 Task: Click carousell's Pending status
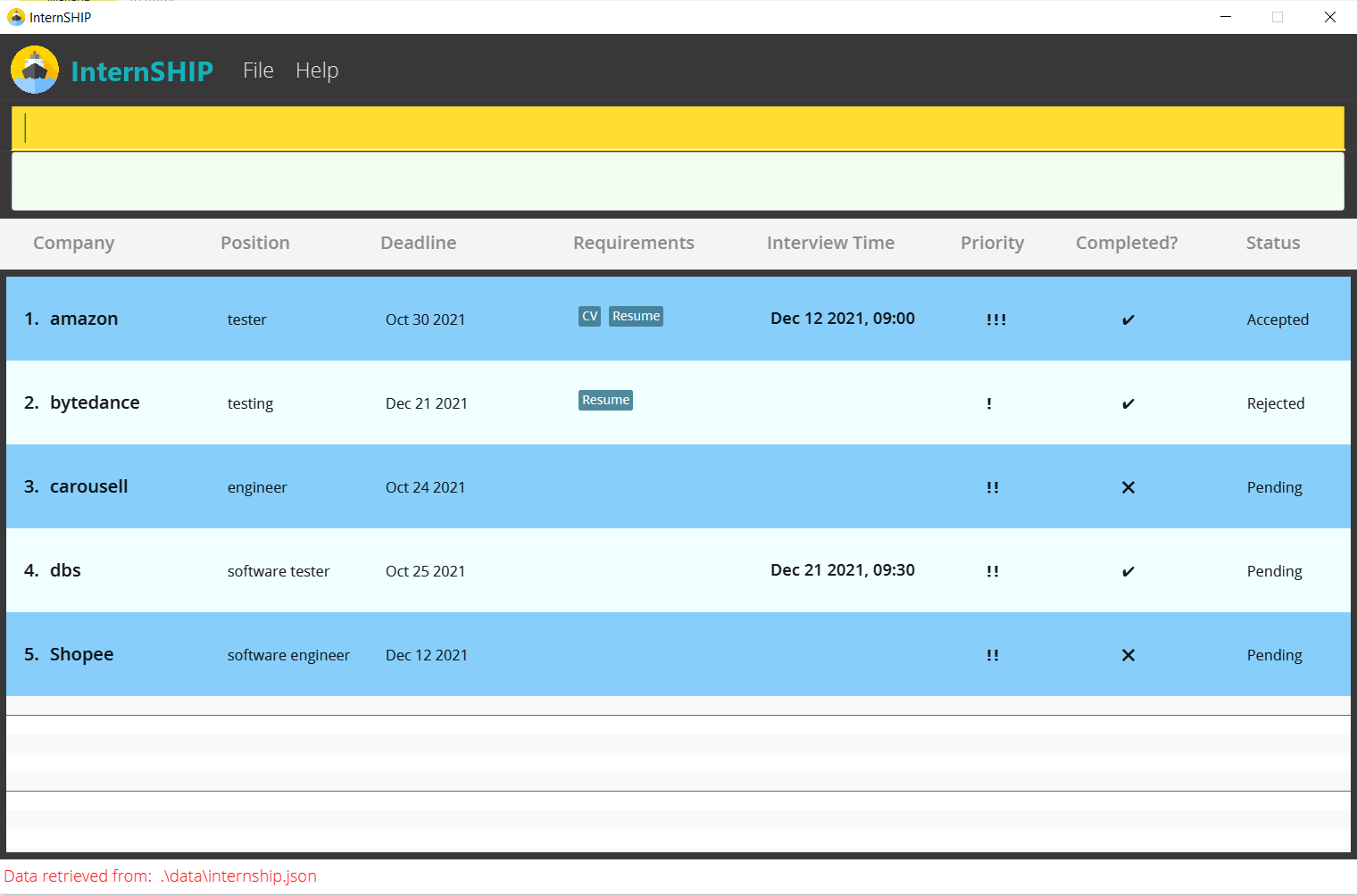(x=1274, y=487)
